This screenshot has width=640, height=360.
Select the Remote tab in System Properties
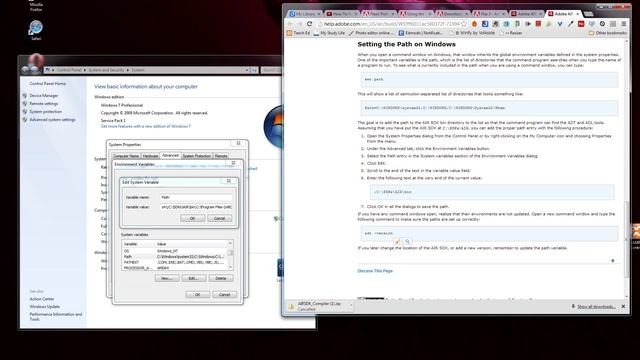[221, 156]
